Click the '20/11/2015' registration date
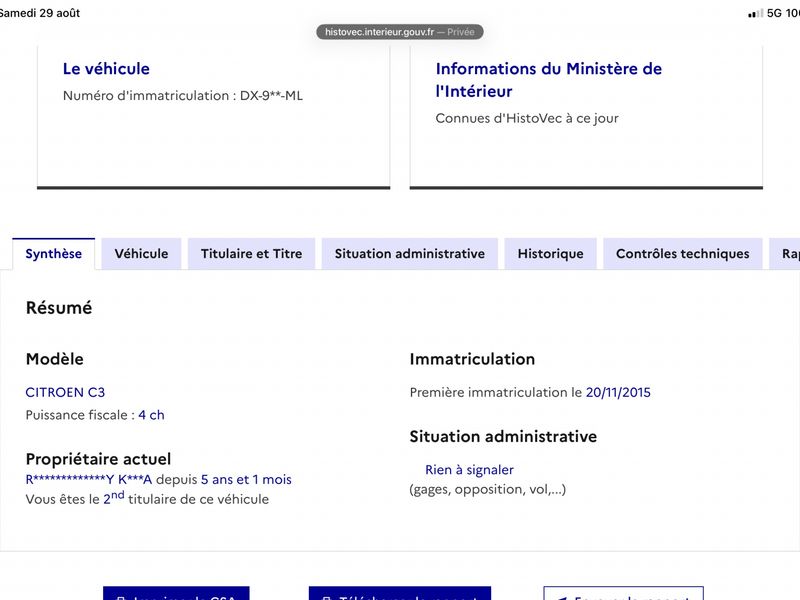This screenshot has width=800, height=600. tap(618, 392)
